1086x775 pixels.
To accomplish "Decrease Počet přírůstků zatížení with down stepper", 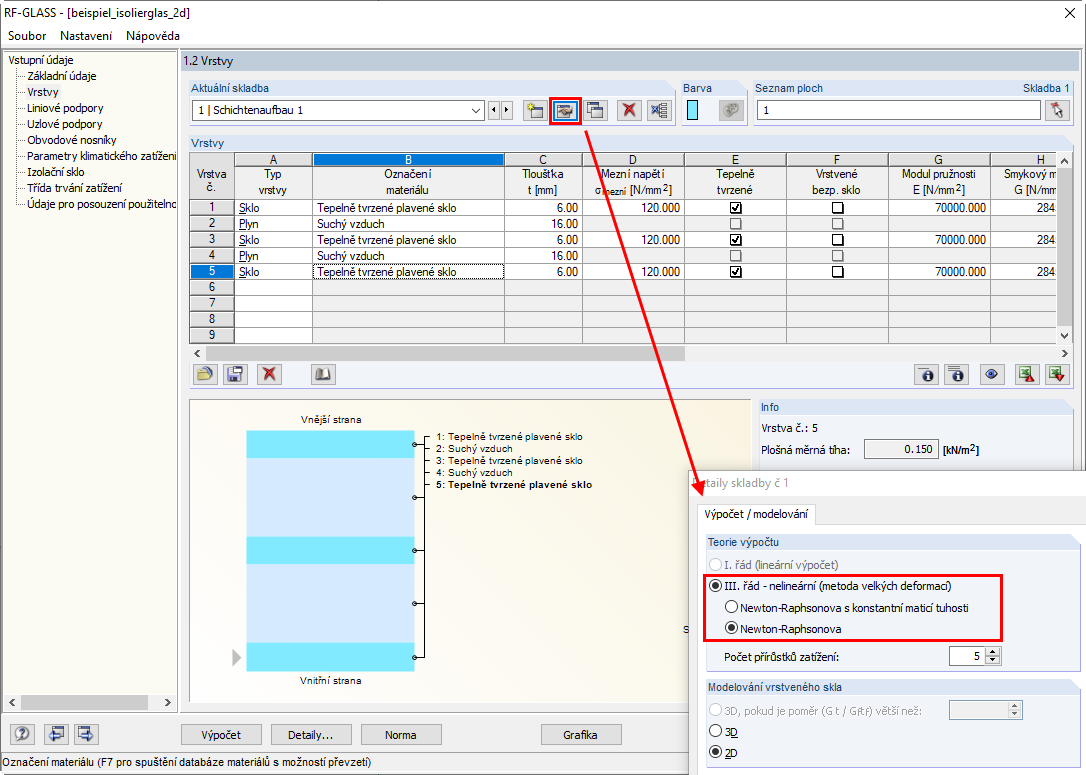I will (x=993, y=660).
